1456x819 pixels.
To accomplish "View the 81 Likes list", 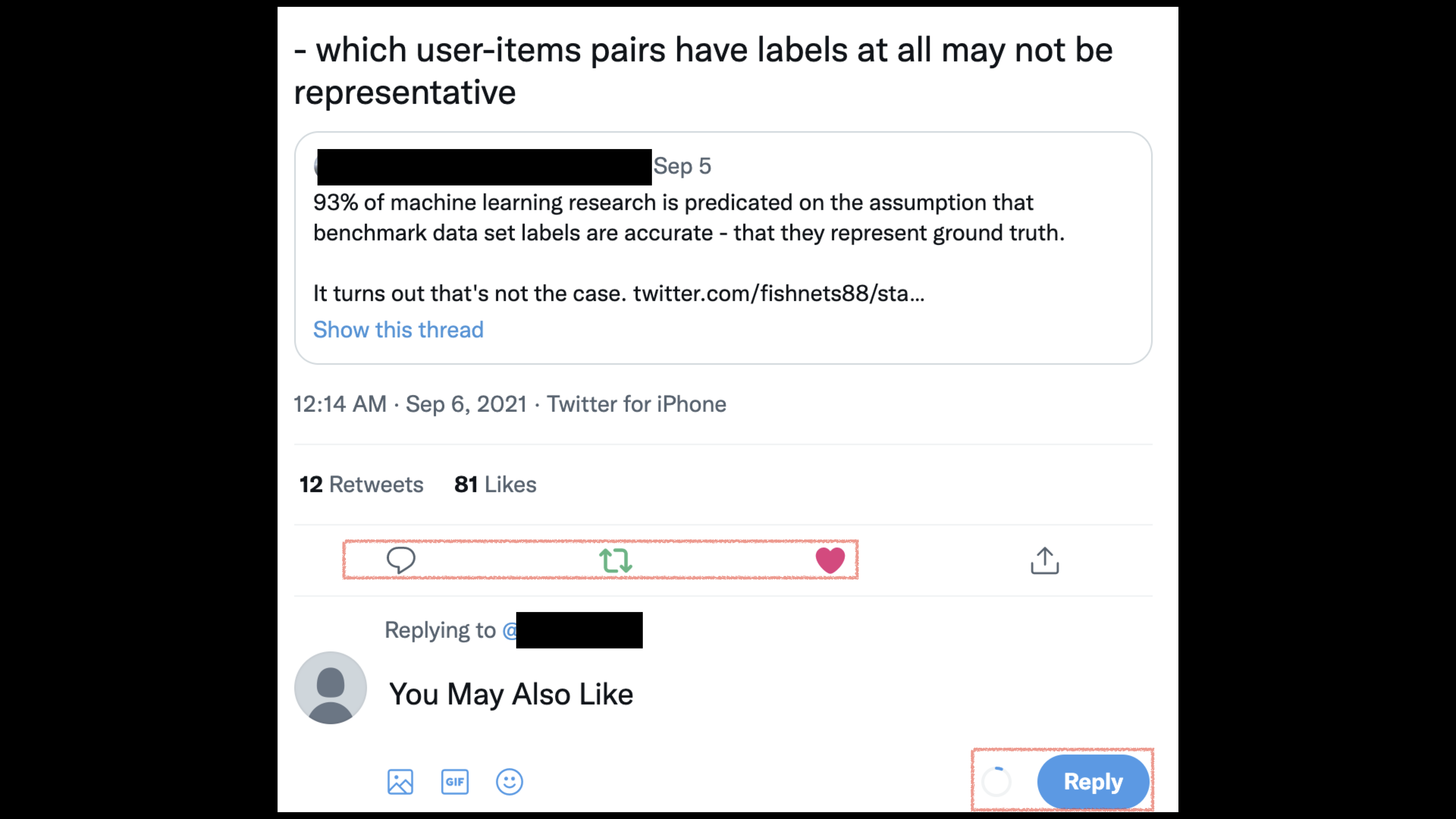I will (495, 485).
